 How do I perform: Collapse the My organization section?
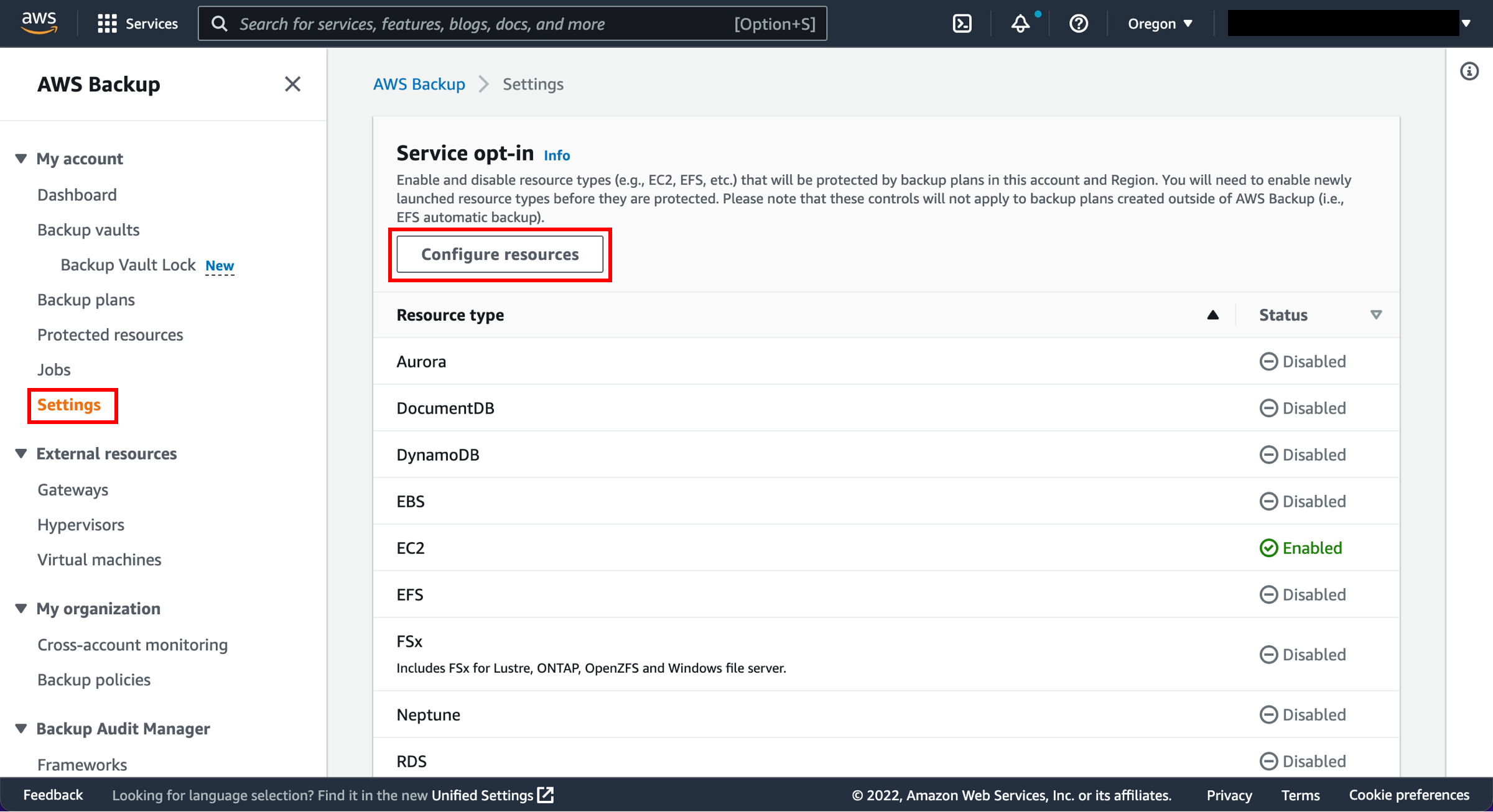click(21, 609)
